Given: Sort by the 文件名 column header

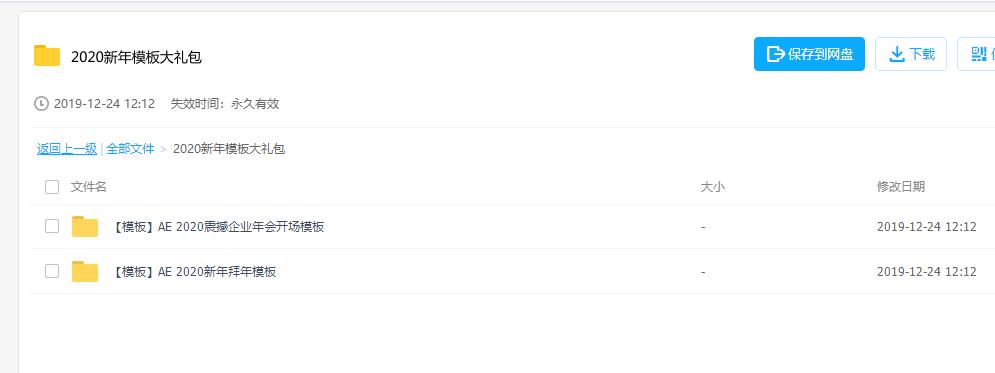Looking at the screenshot, I should tap(89, 186).
